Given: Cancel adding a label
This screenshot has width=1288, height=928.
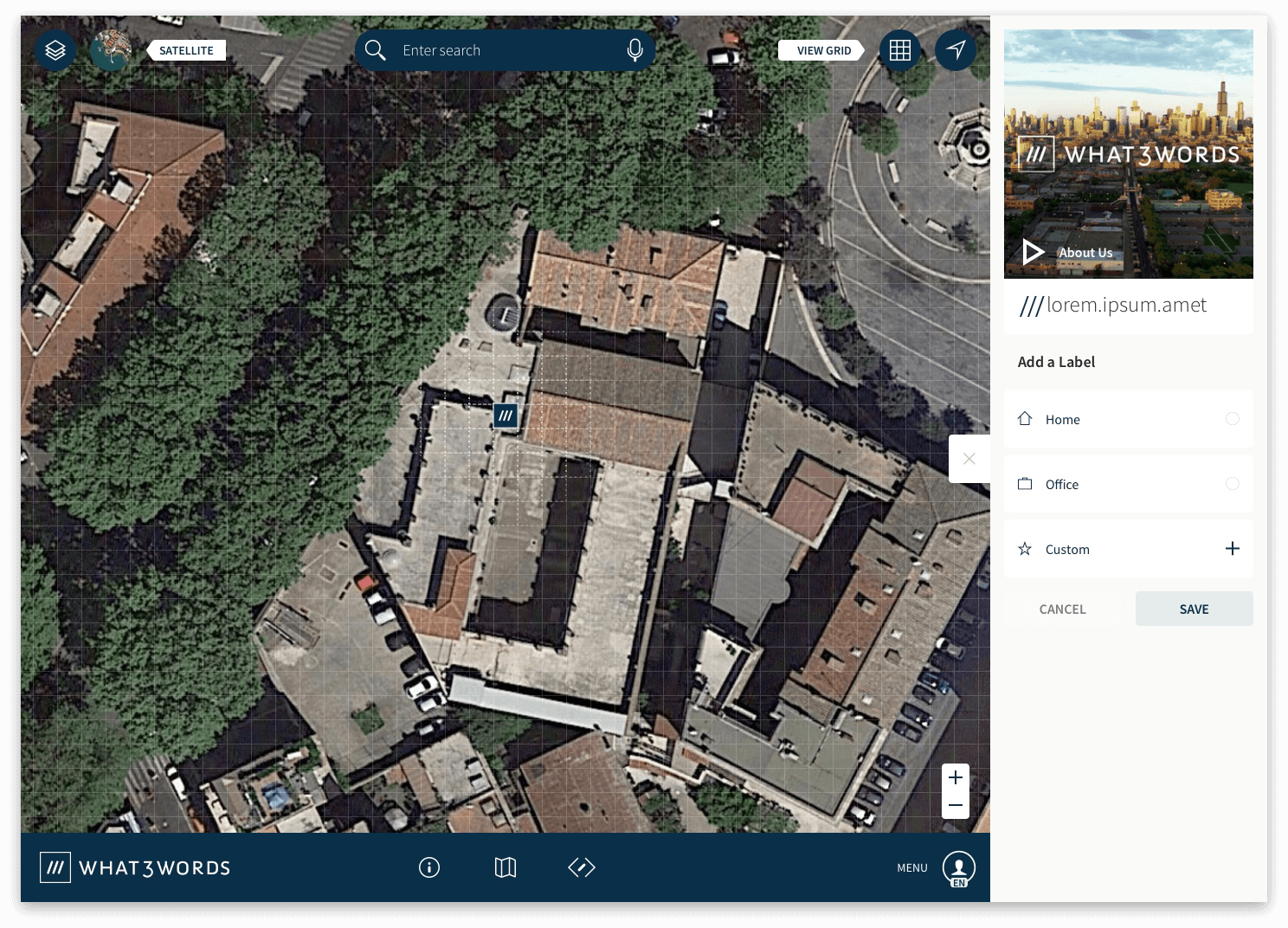Looking at the screenshot, I should (x=1062, y=609).
